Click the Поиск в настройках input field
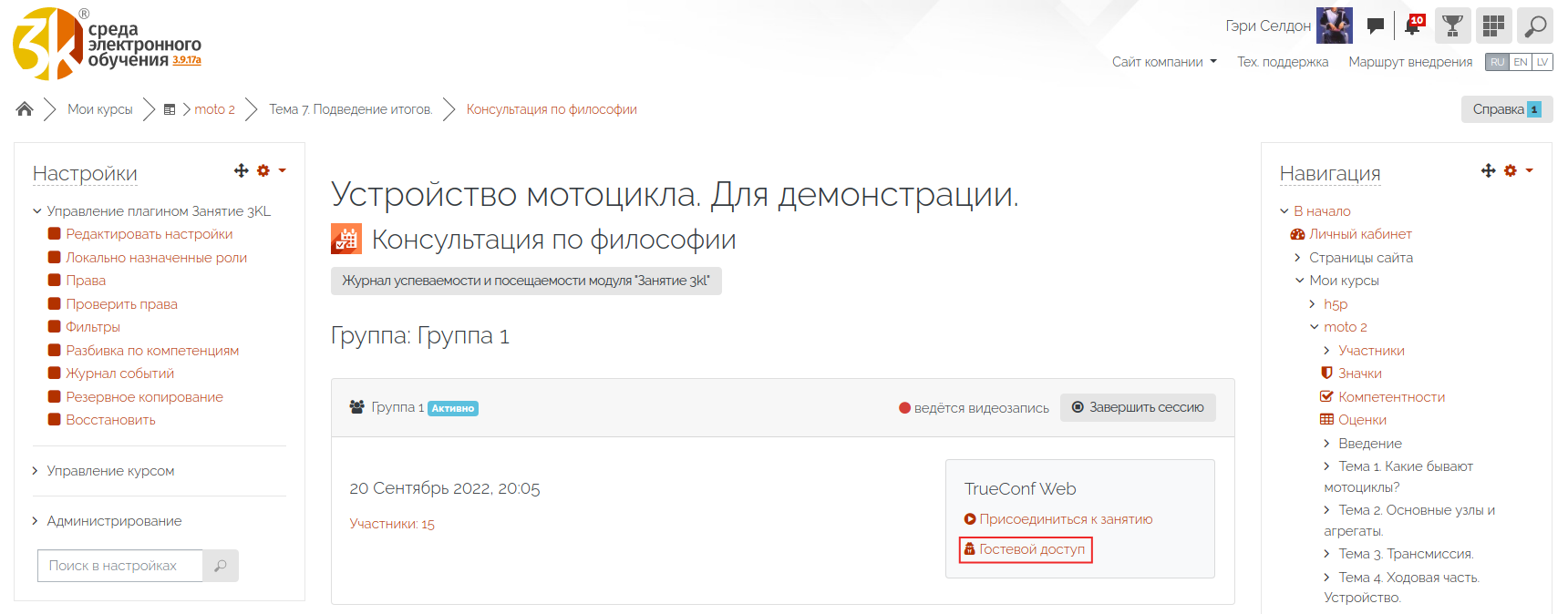The image size is (1568, 614). (x=120, y=566)
